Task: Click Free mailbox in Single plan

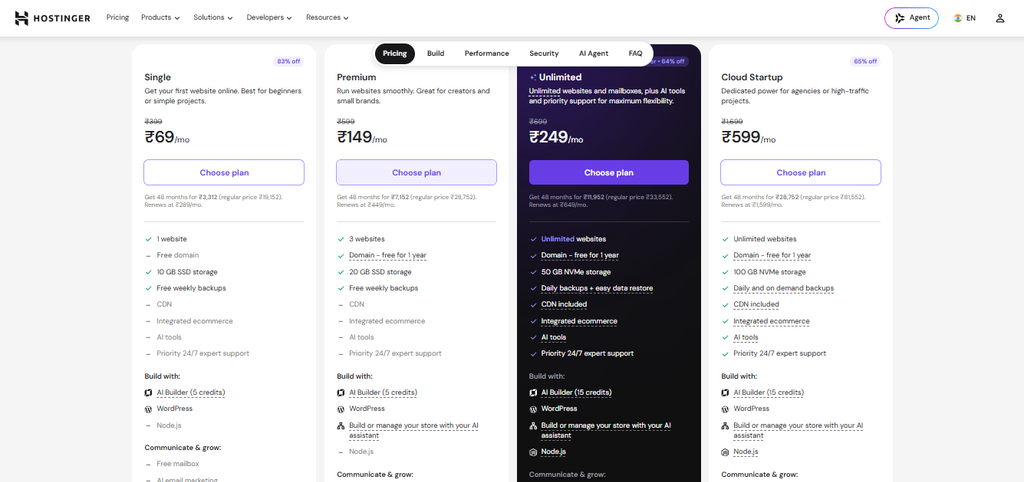Action: point(178,464)
